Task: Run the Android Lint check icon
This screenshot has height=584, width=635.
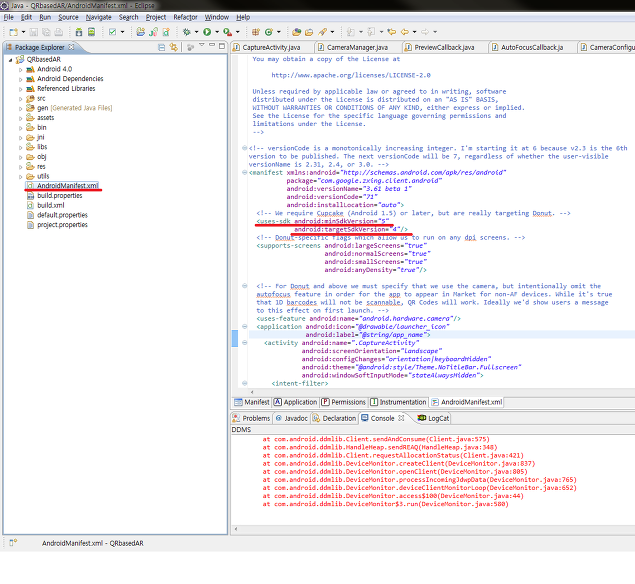Action: point(113,32)
